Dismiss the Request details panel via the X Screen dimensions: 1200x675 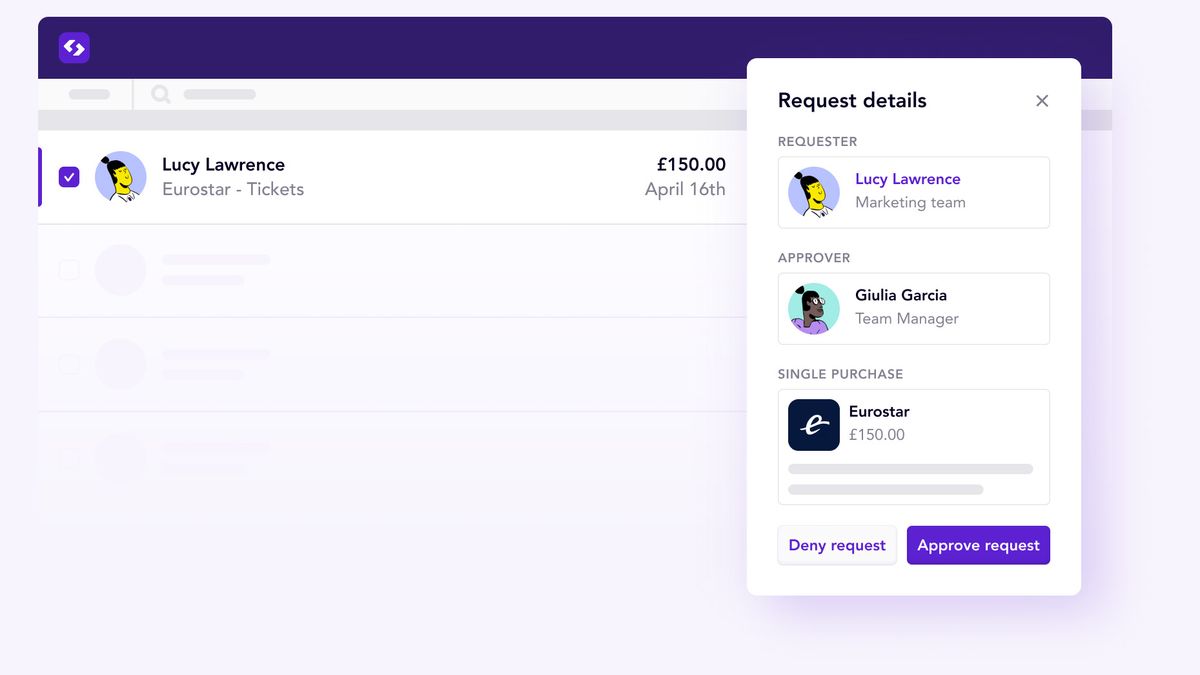pyautogui.click(x=1042, y=100)
